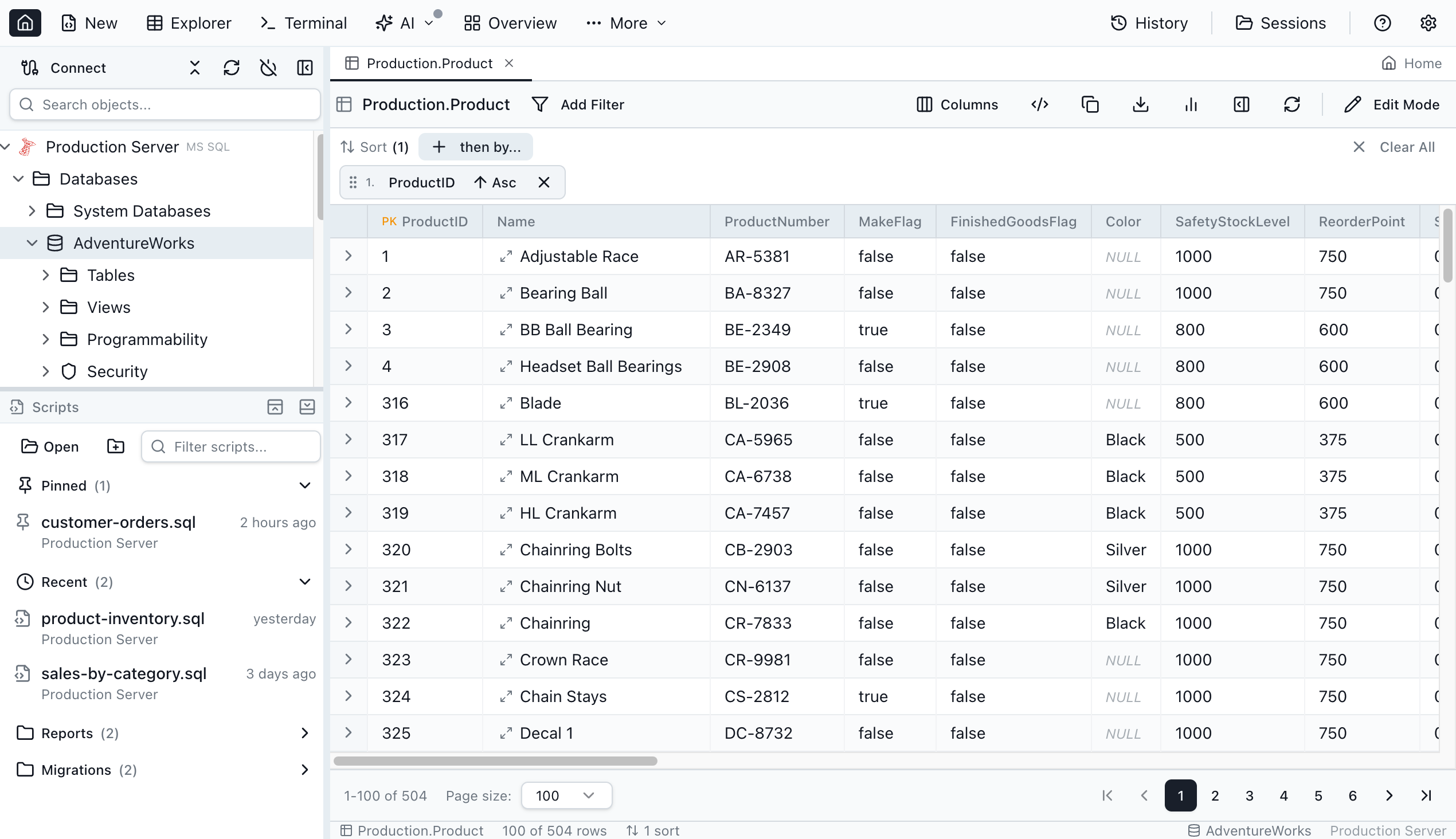Refresh the Production.Product data grid

(x=1291, y=104)
